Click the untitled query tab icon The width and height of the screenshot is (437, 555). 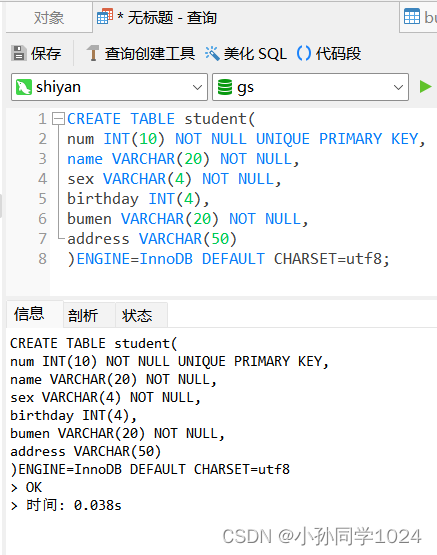105,16
